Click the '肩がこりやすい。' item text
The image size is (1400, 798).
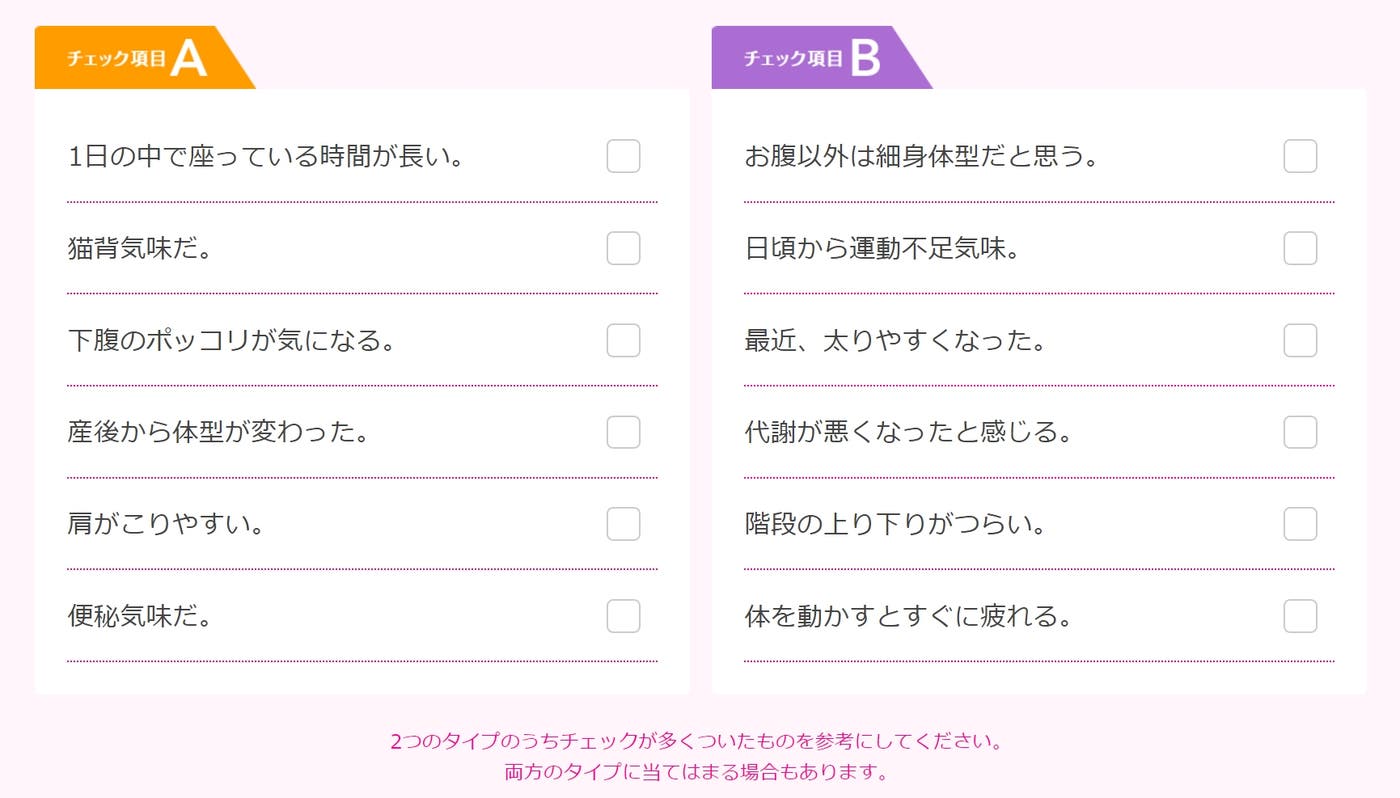pyautogui.click(x=166, y=524)
